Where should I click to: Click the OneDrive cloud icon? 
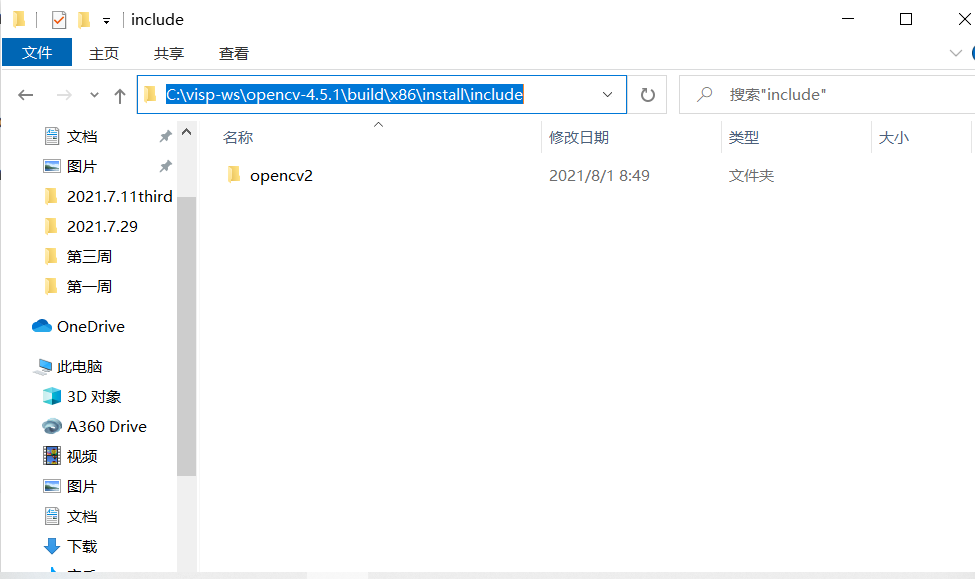42,326
